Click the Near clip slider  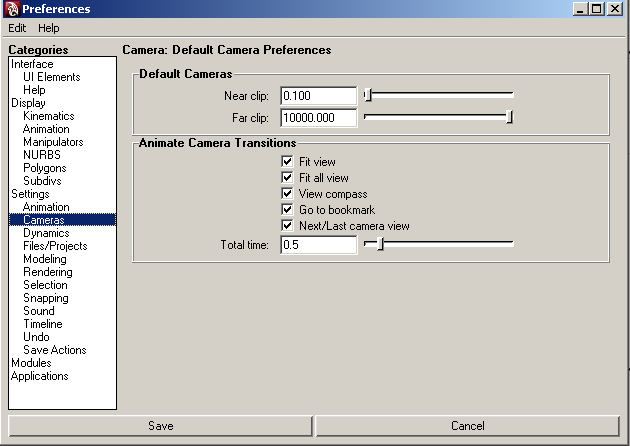coord(438,95)
